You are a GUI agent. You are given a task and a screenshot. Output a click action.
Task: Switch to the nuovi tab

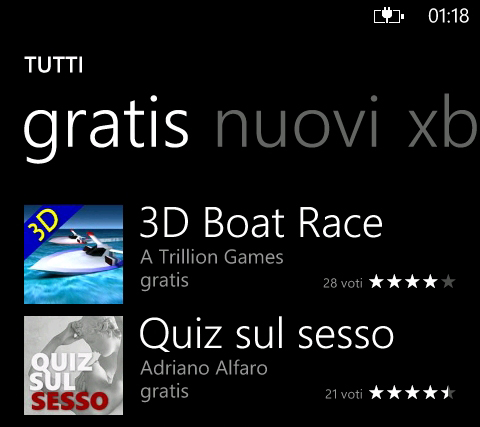point(298,122)
